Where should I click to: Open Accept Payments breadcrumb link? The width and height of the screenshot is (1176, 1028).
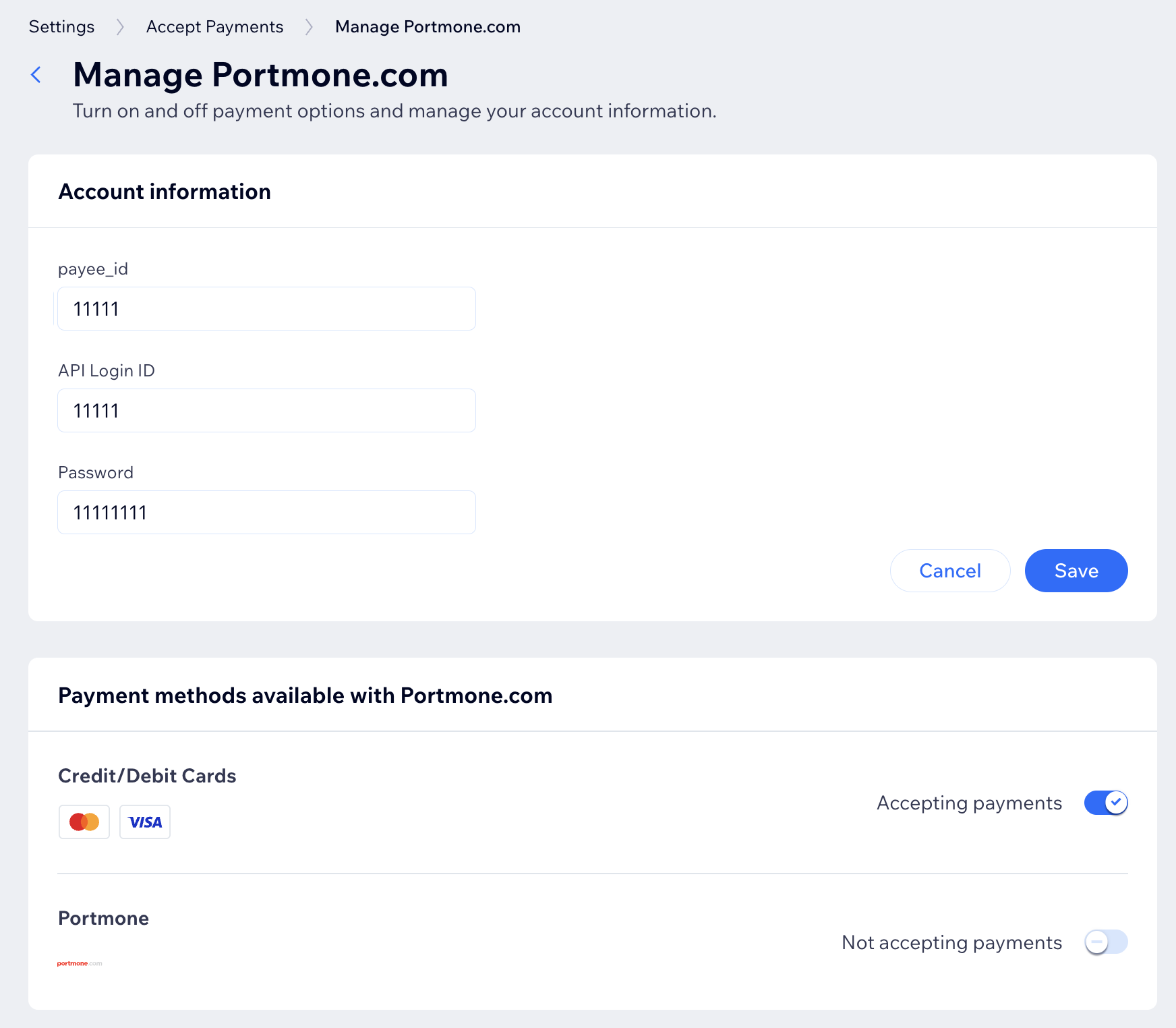click(x=214, y=27)
